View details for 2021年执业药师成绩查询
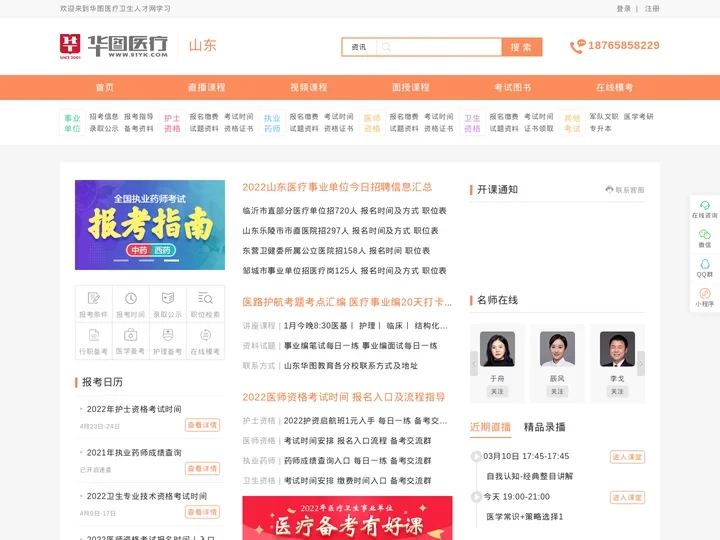Viewport: 720px width, 540px height. 202,468
